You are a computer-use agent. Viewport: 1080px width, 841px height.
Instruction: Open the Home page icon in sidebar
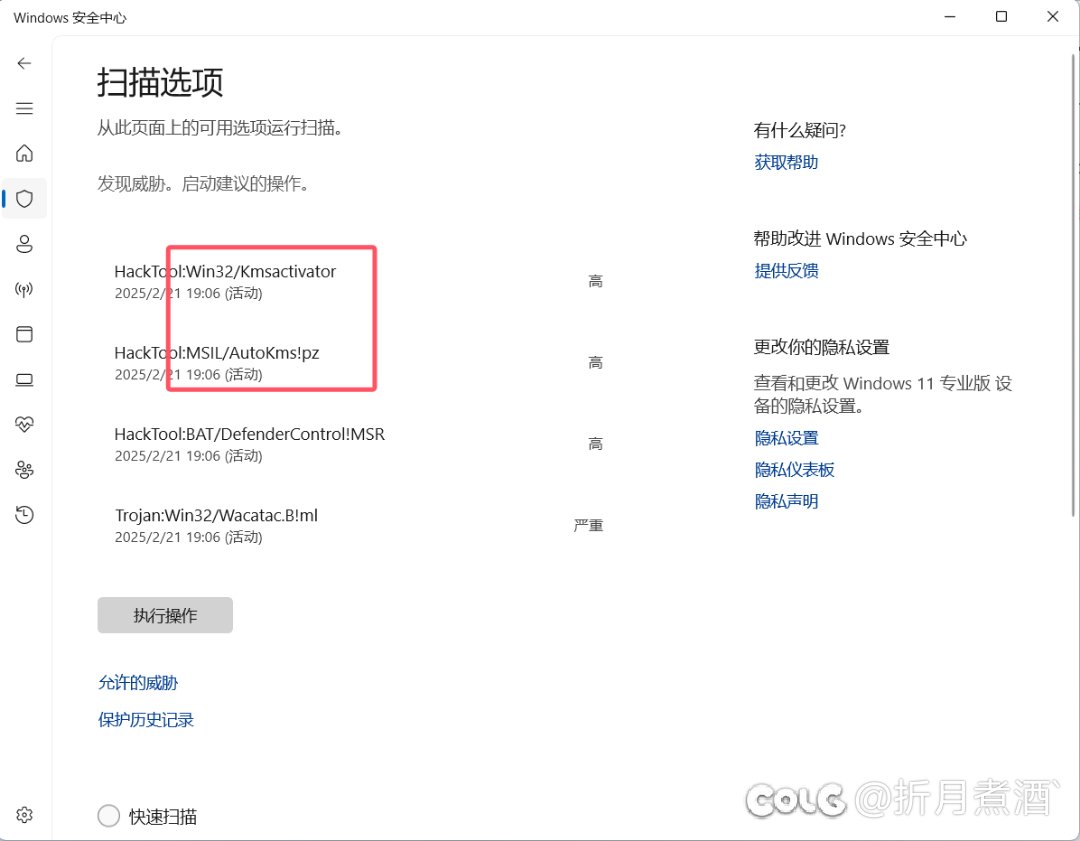pyautogui.click(x=24, y=153)
